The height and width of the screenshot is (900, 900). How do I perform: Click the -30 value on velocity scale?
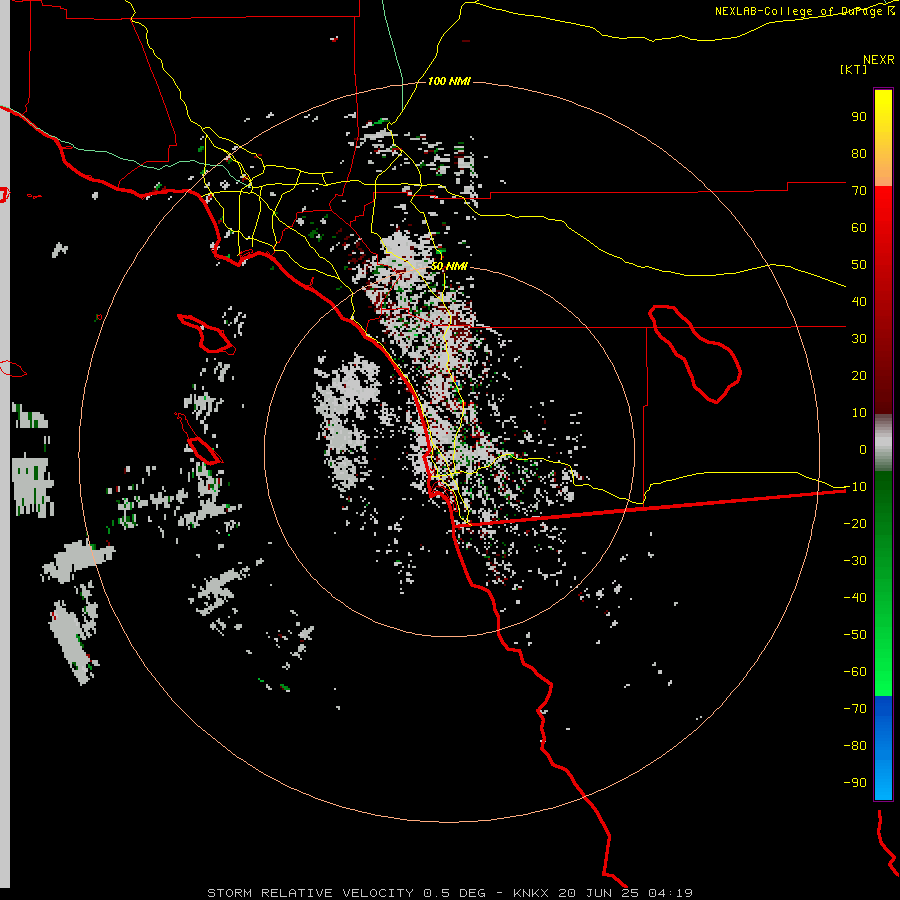pyautogui.click(x=855, y=561)
